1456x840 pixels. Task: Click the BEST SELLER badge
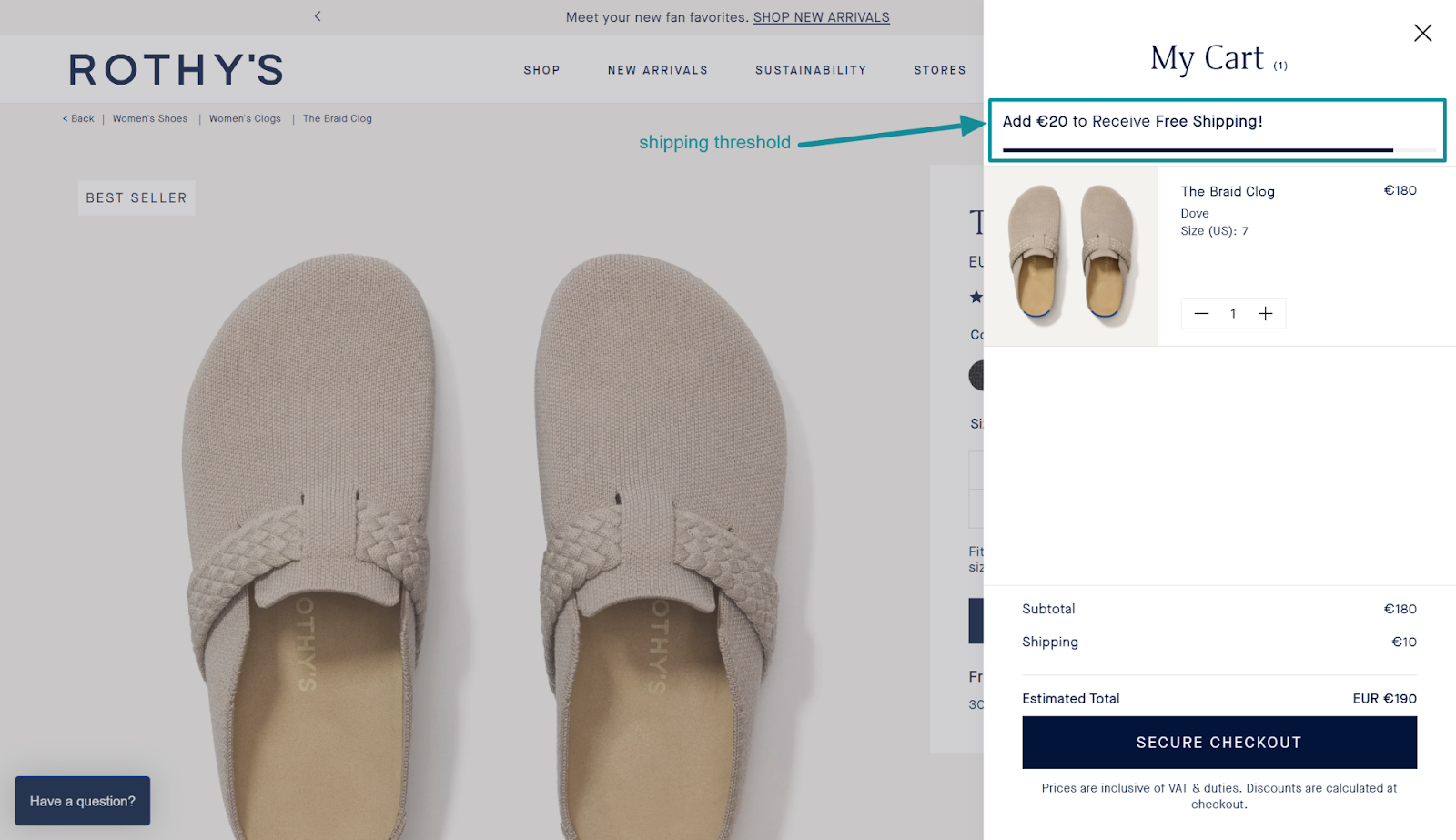[136, 197]
